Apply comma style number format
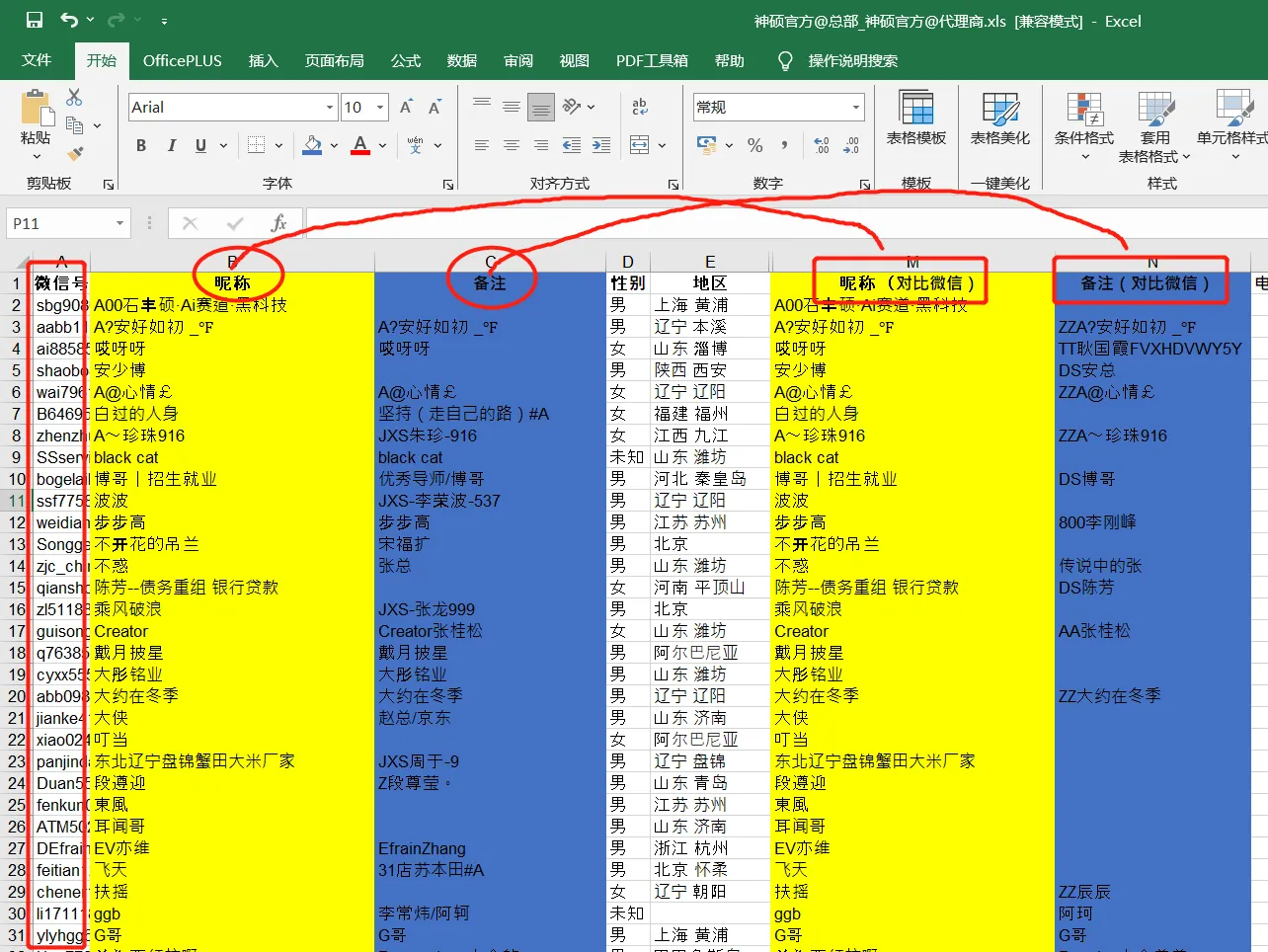This screenshot has height=952, width=1268. (x=784, y=145)
